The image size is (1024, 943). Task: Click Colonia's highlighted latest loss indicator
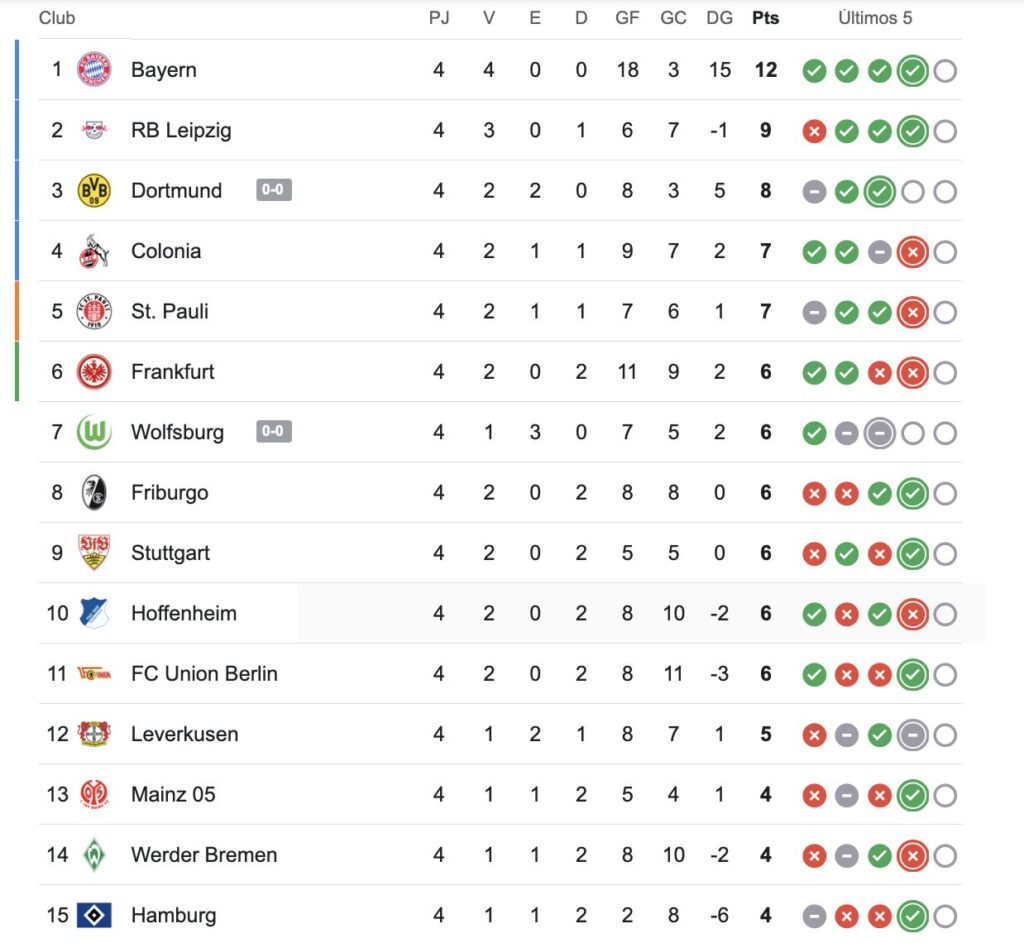click(912, 252)
